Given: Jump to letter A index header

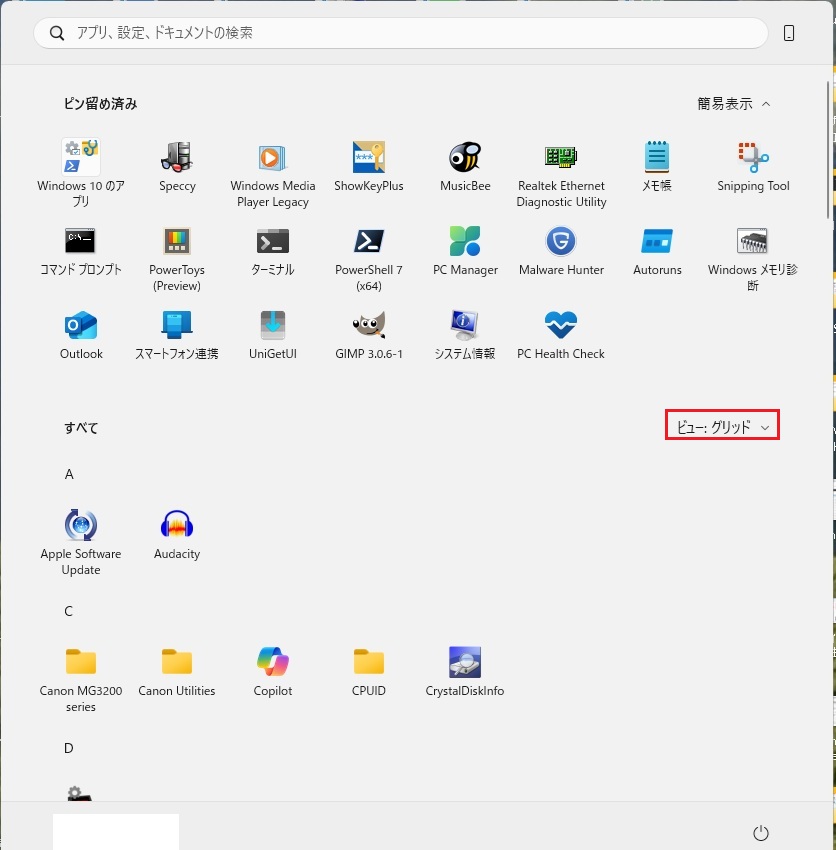Looking at the screenshot, I should (x=69, y=474).
